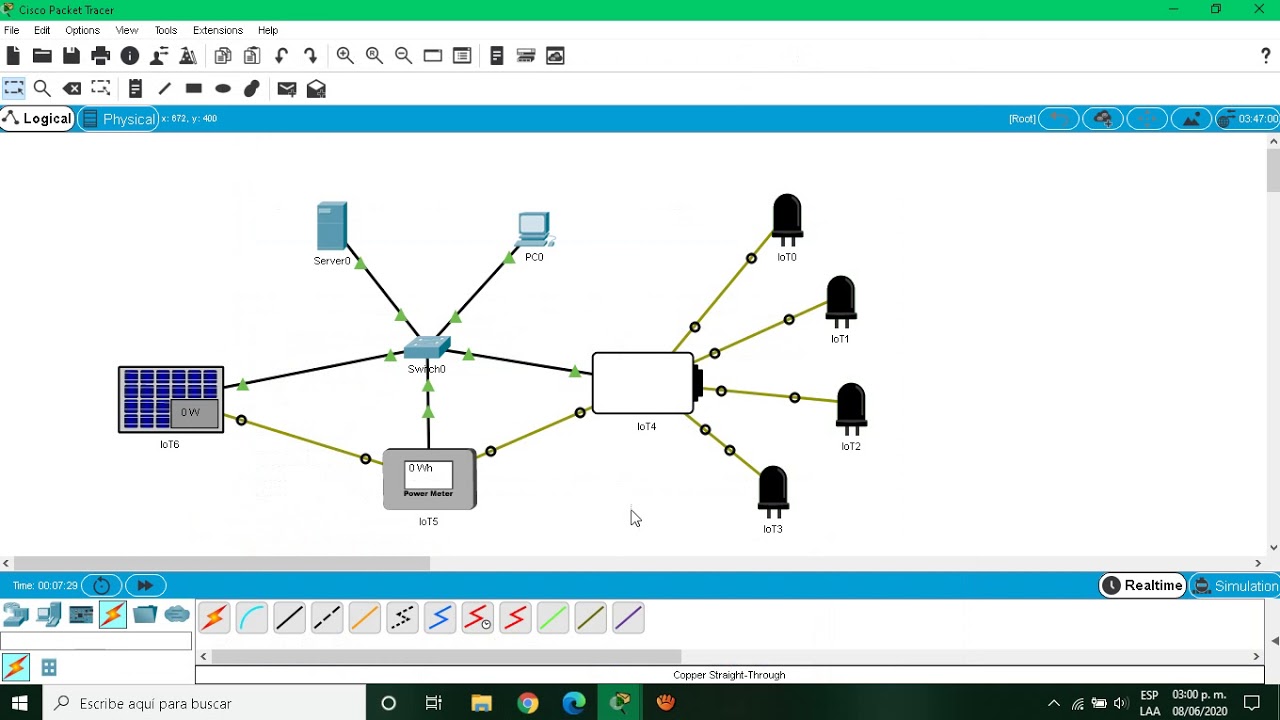Redo the last action
The height and width of the screenshot is (720, 1280).
310,56
